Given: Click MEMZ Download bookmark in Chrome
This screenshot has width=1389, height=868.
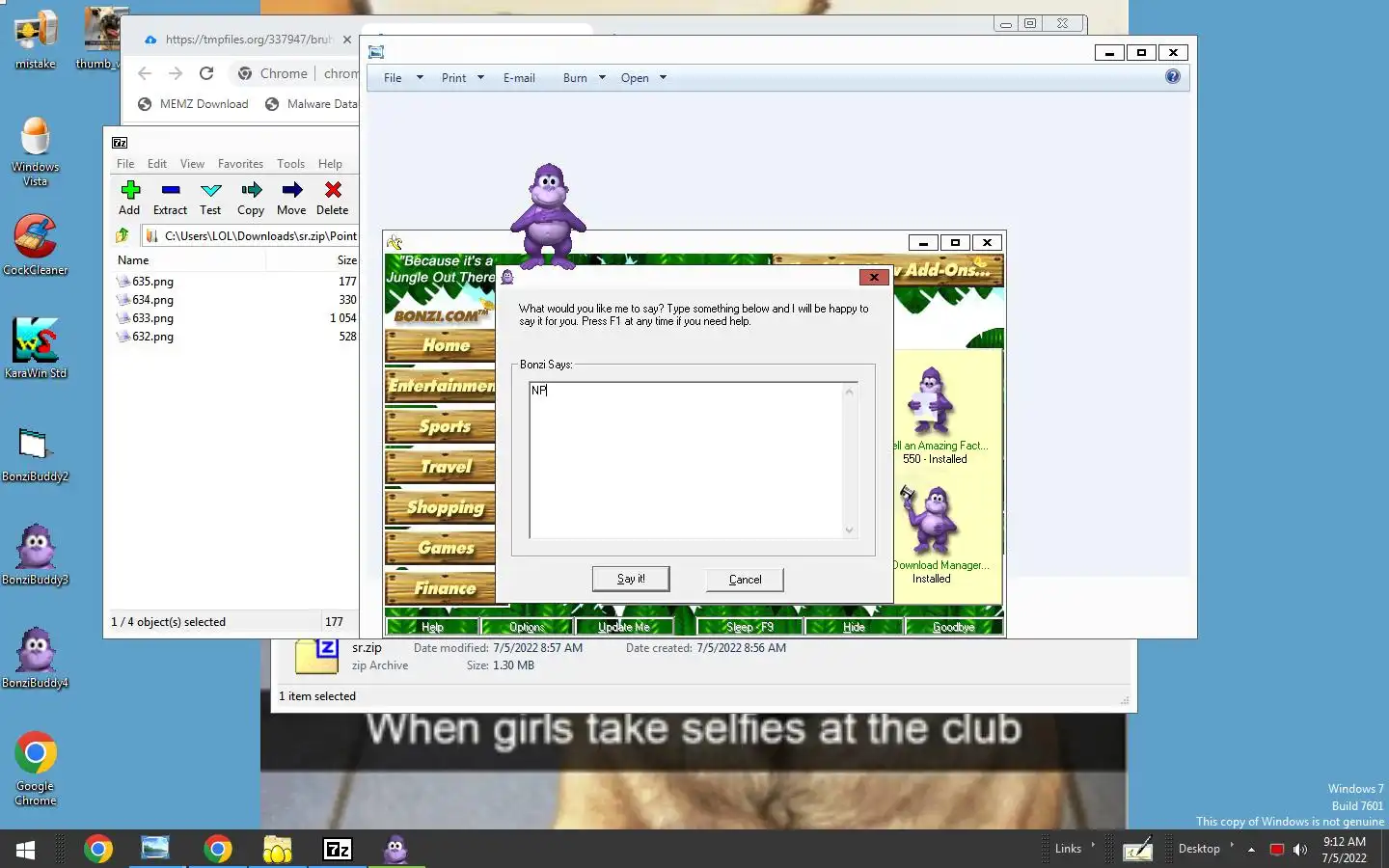Looking at the screenshot, I should [x=193, y=104].
